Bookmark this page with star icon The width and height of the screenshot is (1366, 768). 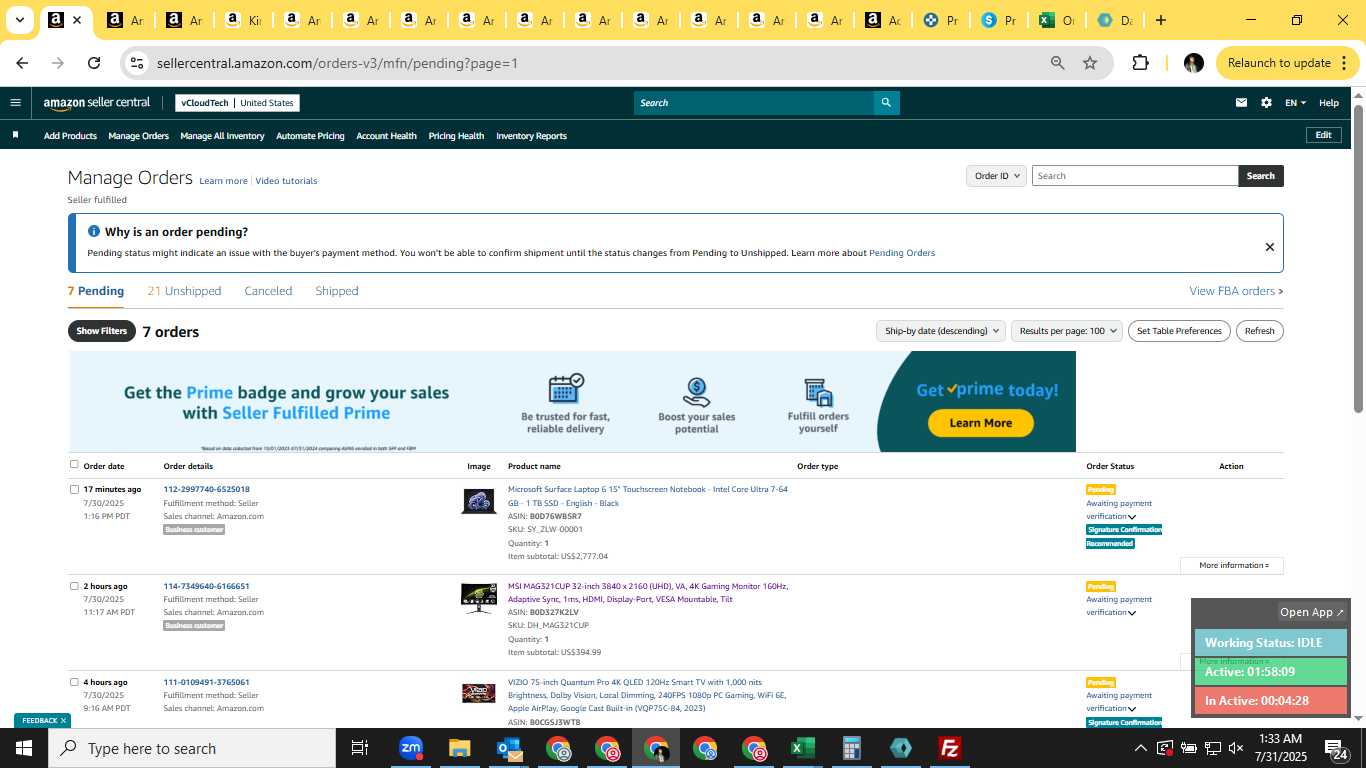tap(1090, 63)
